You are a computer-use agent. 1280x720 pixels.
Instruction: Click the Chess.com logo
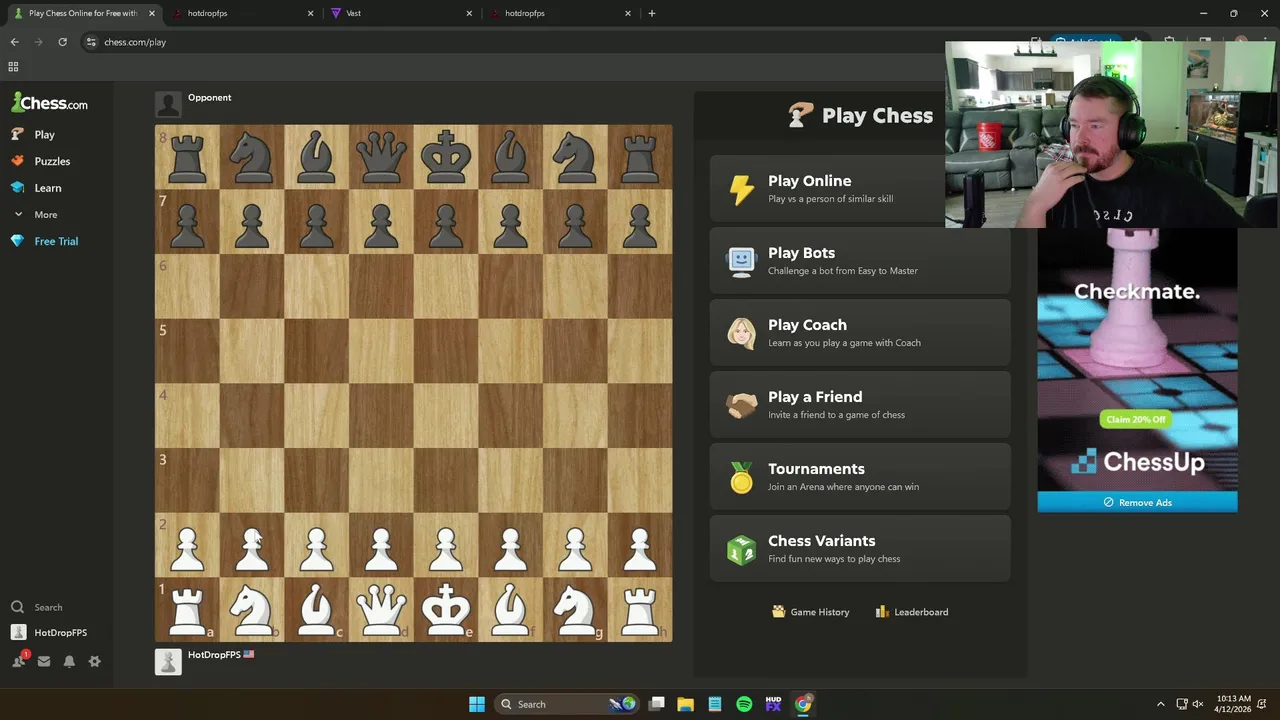tap(49, 103)
